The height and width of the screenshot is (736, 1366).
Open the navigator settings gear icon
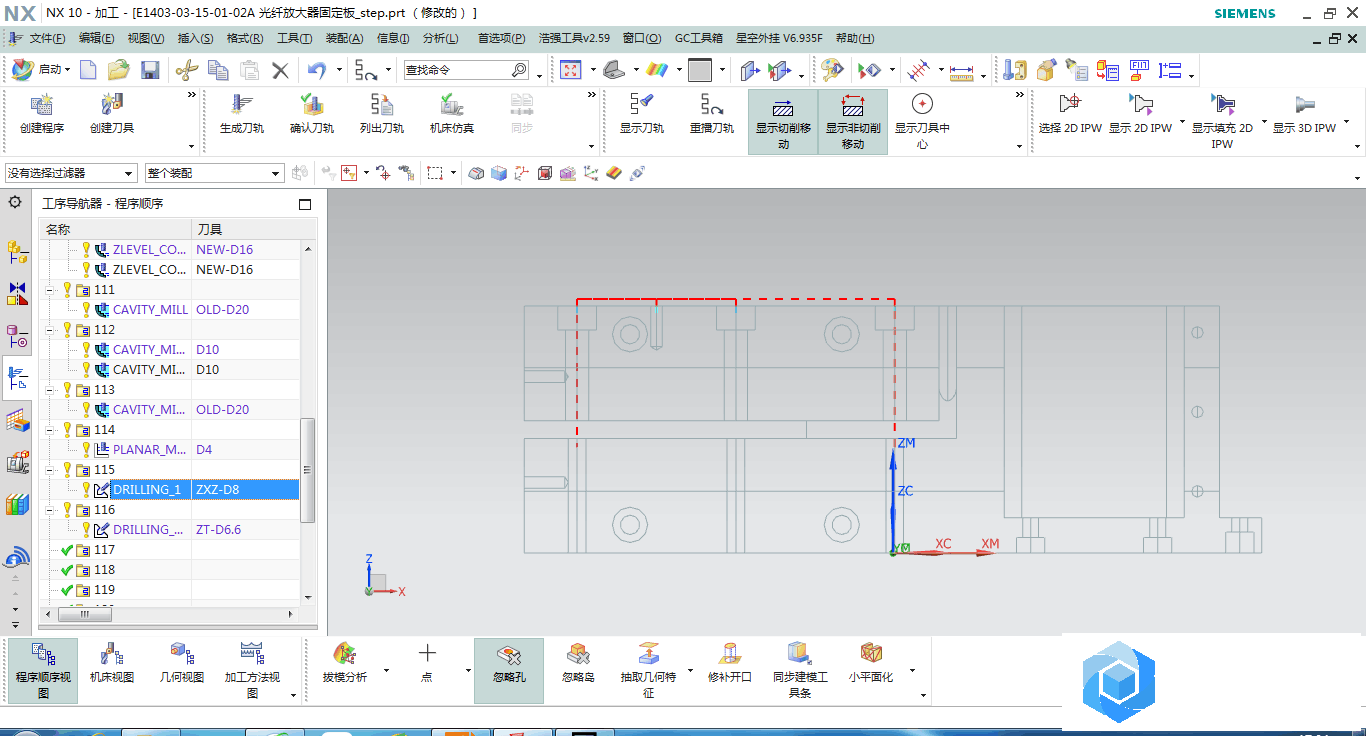15,202
